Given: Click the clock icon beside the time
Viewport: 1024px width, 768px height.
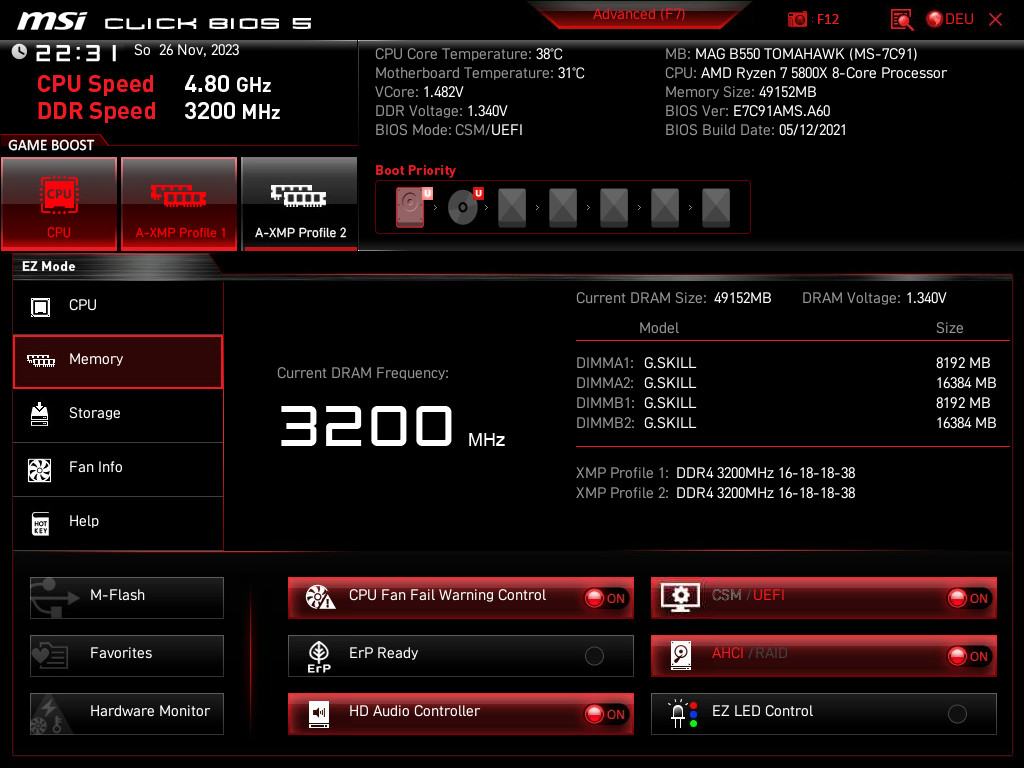Looking at the screenshot, I should point(19,52).
